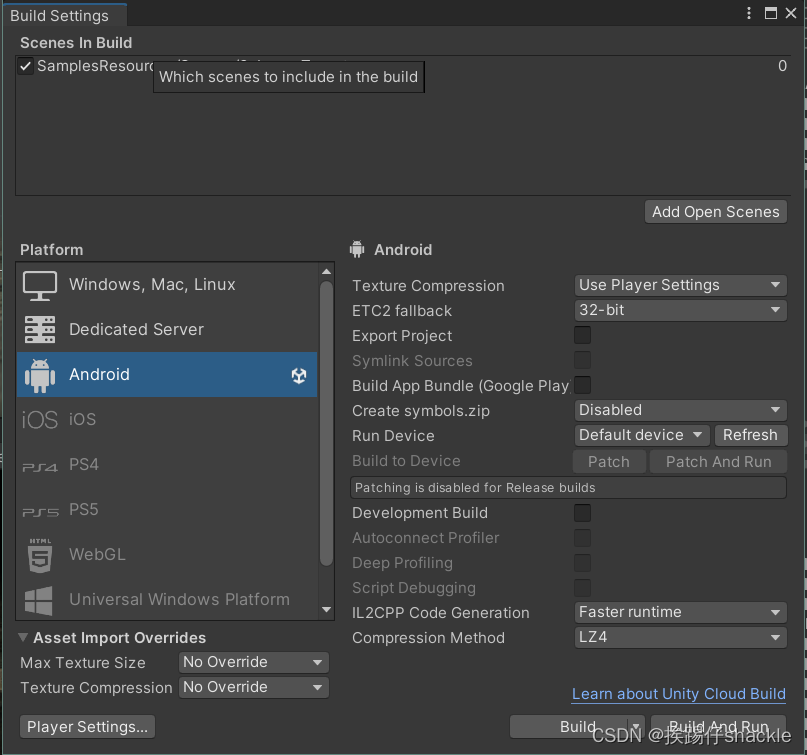Click the Add Open Scenes button
Viewport: 807px width, 755px height.
(715, 212)
